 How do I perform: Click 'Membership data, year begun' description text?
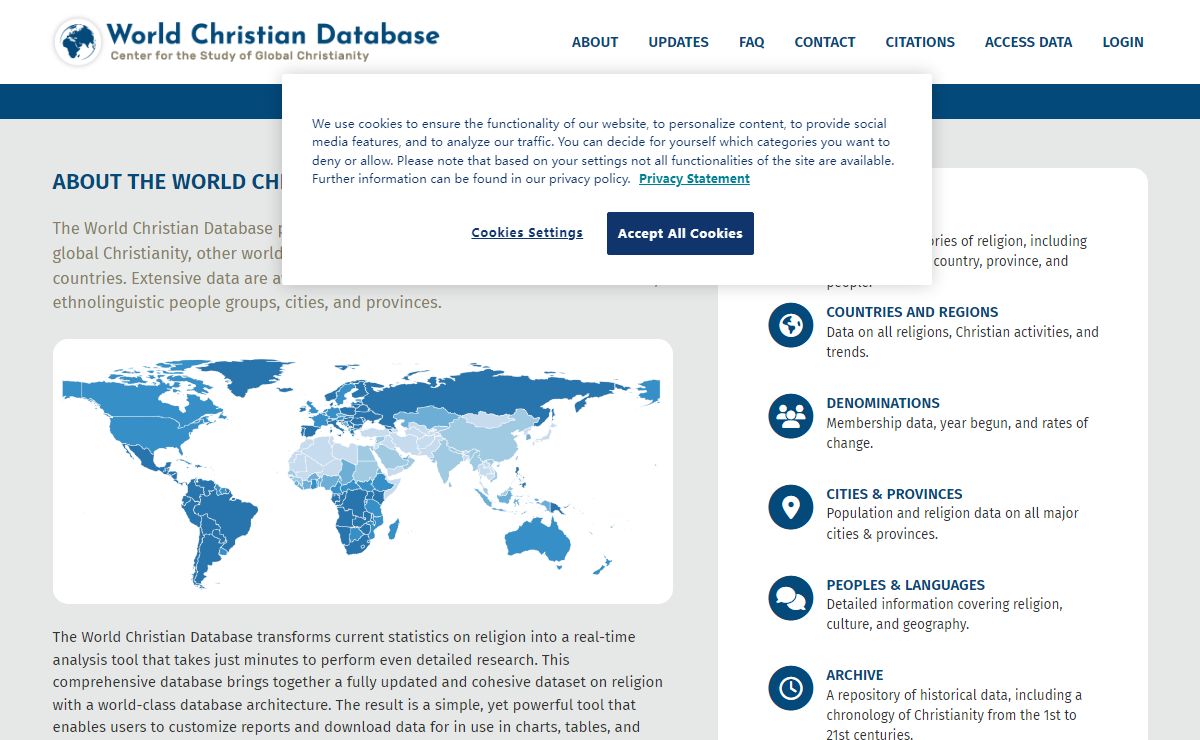957,433
